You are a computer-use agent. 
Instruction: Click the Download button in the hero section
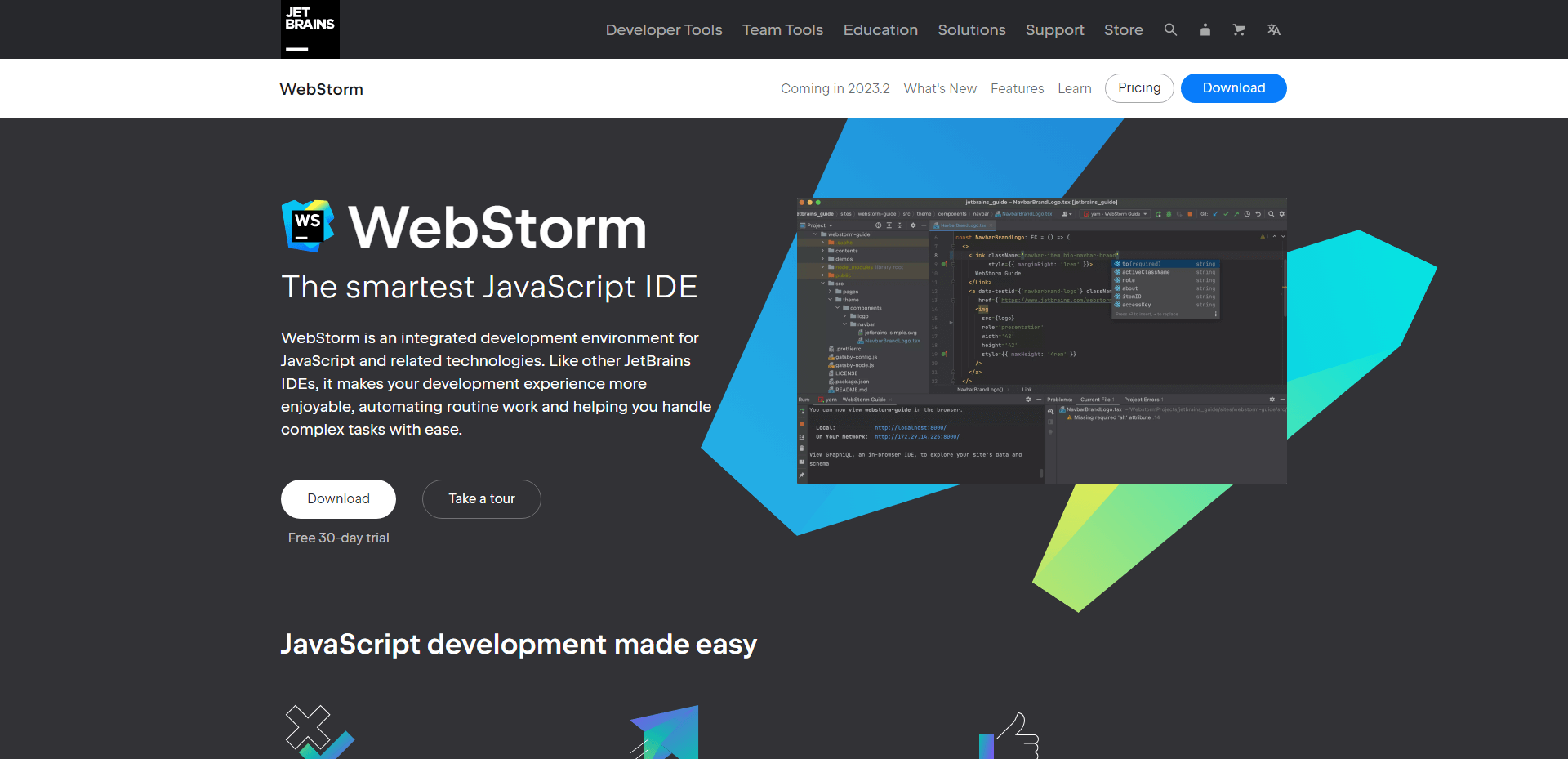[x=338, y=498]
